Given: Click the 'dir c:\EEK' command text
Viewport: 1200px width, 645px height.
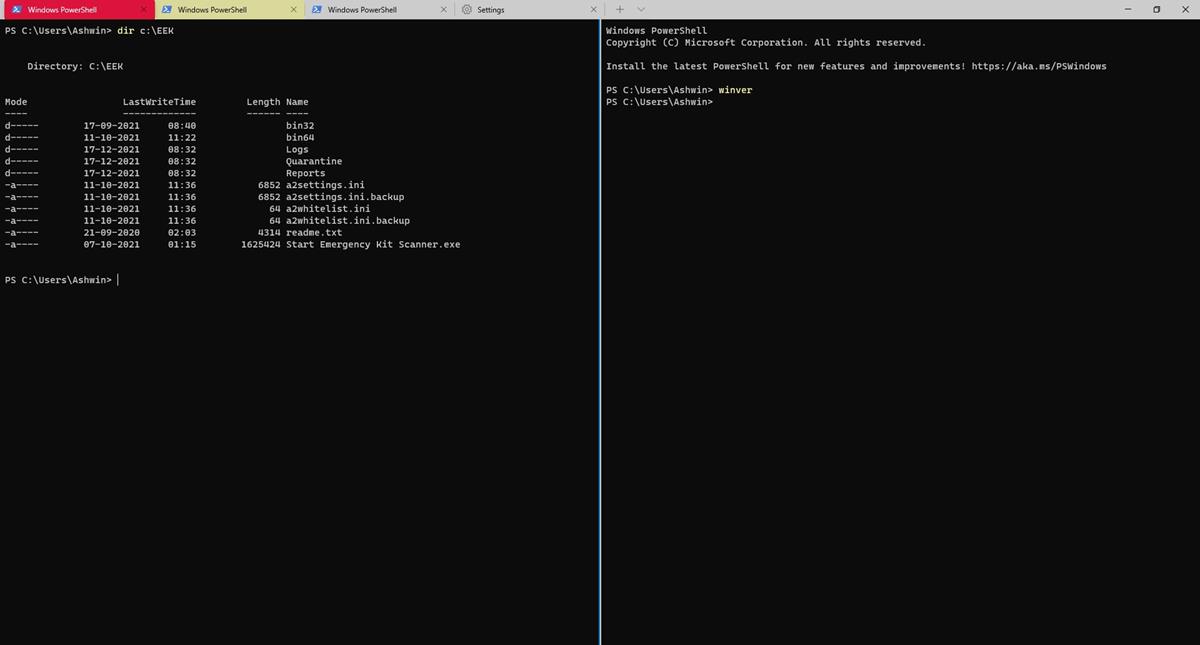Looking at the screenshot, I should pyautogui.click(x=146, y=31).
